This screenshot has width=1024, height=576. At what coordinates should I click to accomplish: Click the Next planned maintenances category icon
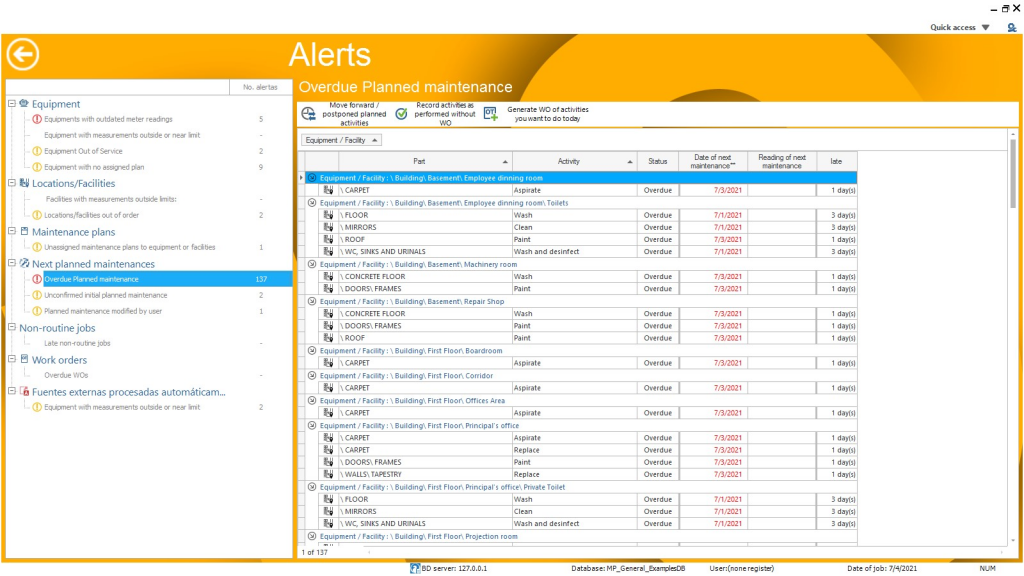pyautogui.click(x=24, y=263)
